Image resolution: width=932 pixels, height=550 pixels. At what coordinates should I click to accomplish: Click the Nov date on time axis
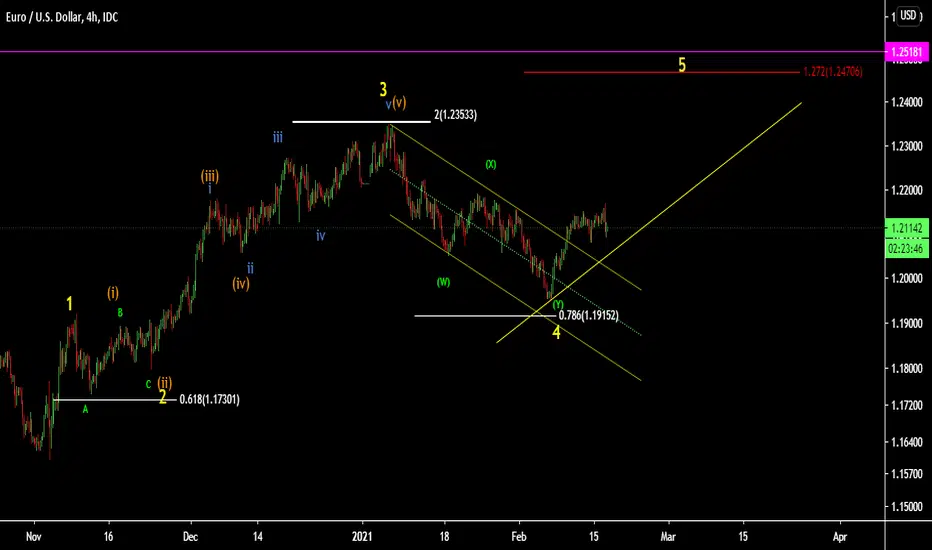34,536
